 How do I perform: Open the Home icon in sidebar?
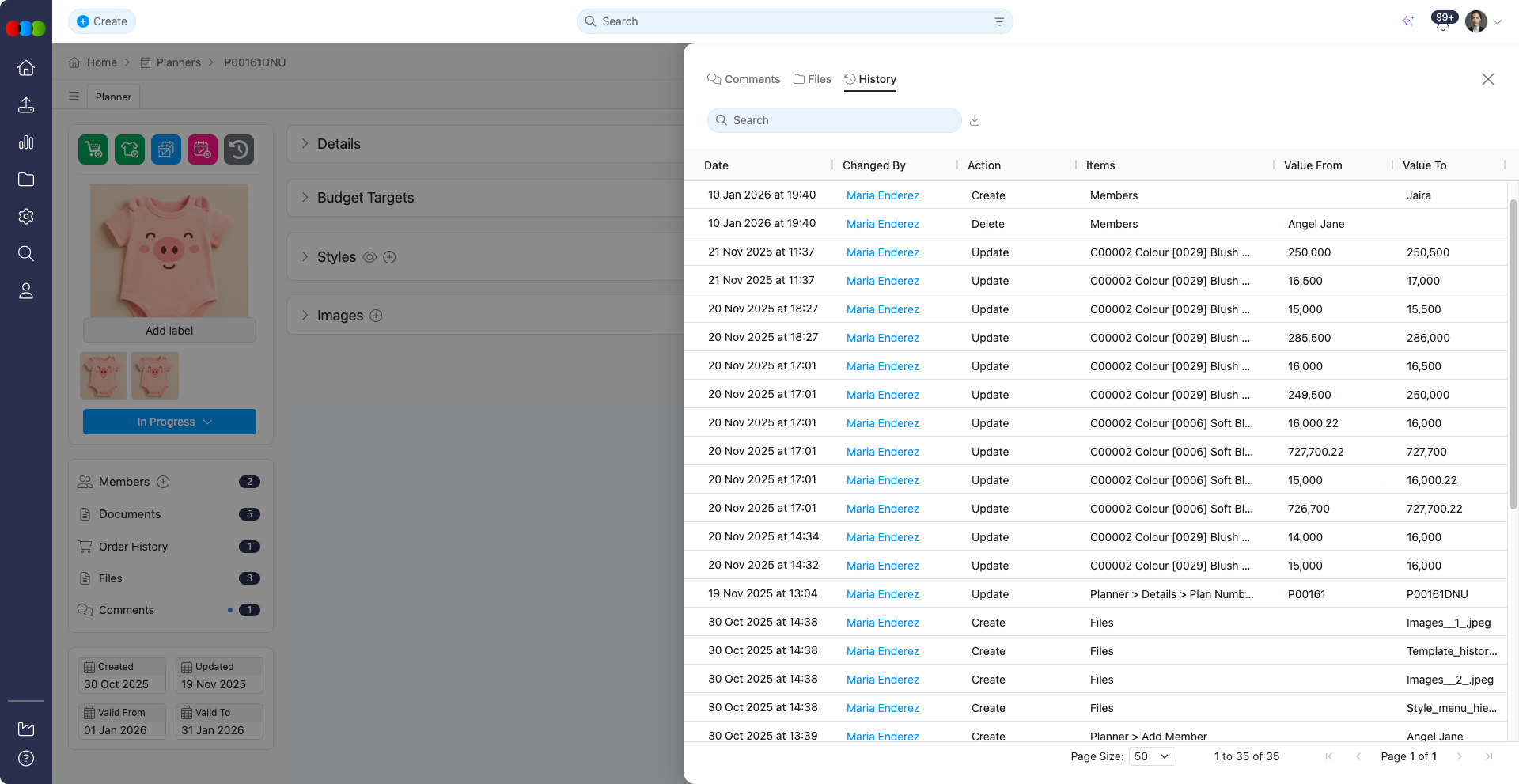26,68
